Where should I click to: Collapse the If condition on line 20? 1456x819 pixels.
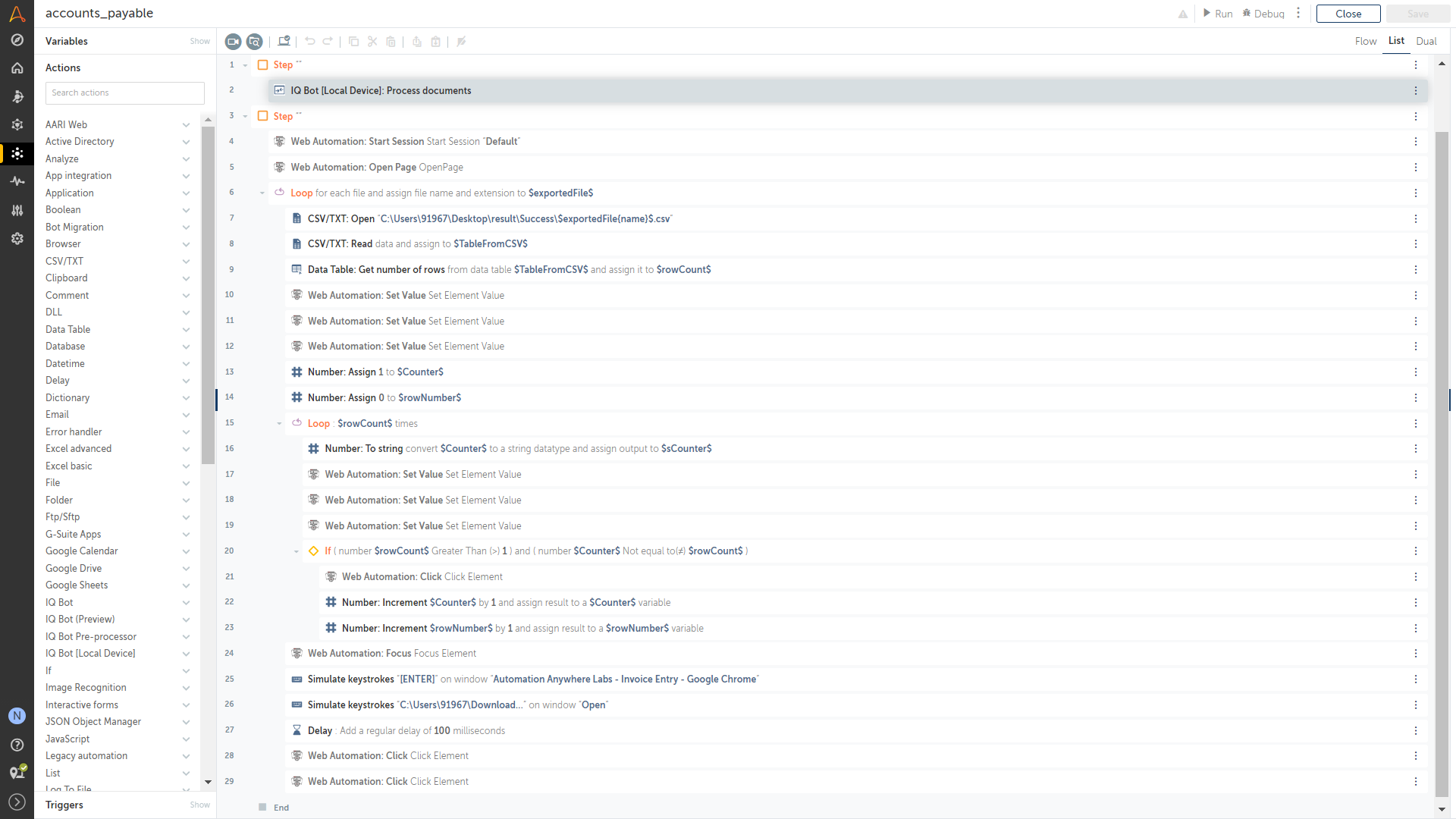pyautogui.click(x=297, y=551)
